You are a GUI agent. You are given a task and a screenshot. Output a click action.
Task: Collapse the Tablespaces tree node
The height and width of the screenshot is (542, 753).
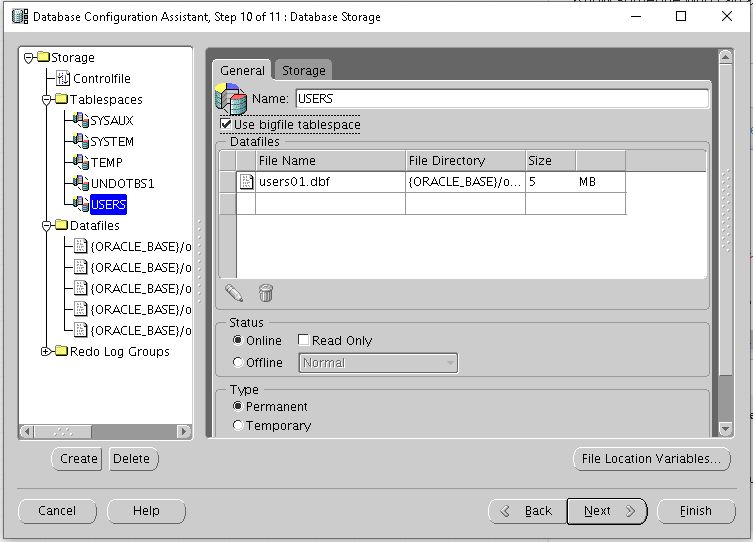coord(47,100)
